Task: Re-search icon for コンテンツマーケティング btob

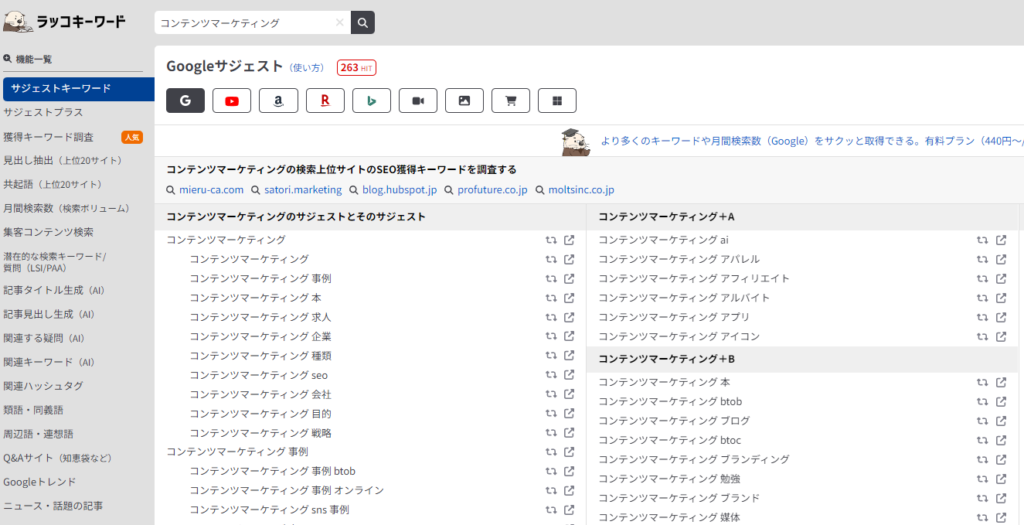Action: pyautogui.click(x=982, y=402)
